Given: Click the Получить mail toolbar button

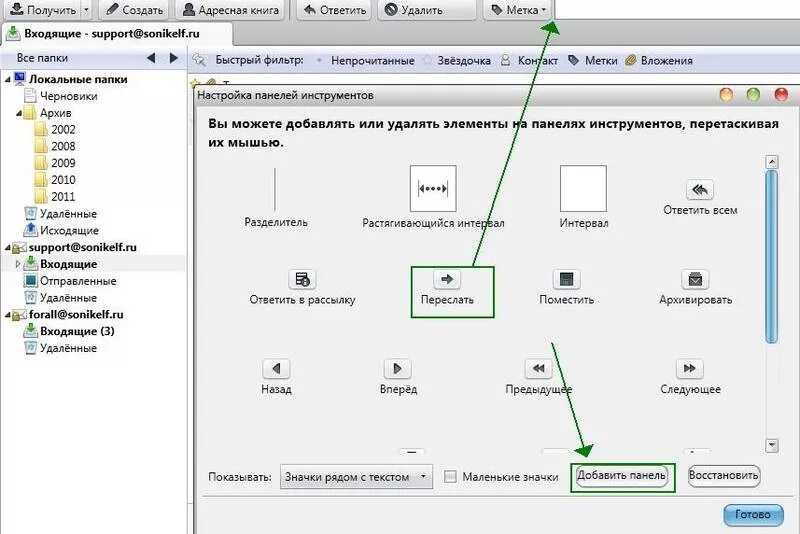Looking at the screenshot, I should pyautogui.click(x=42, y=10).
